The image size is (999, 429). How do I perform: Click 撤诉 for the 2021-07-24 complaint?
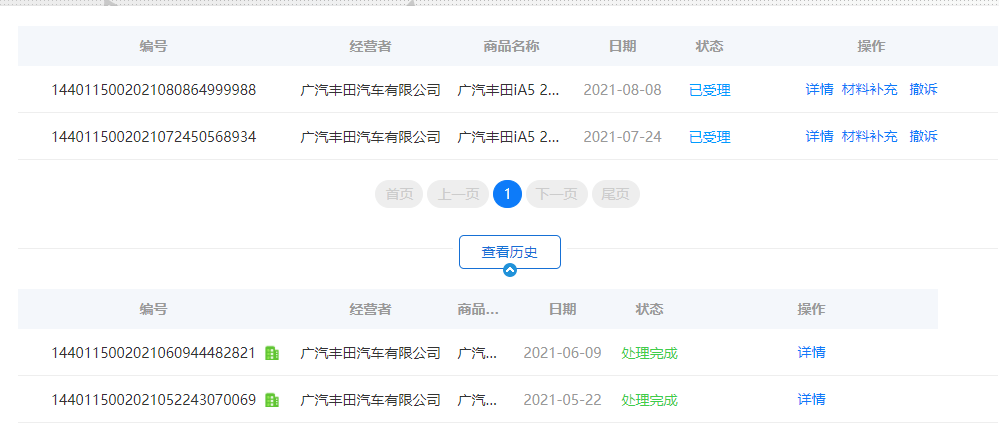[924, 136]
